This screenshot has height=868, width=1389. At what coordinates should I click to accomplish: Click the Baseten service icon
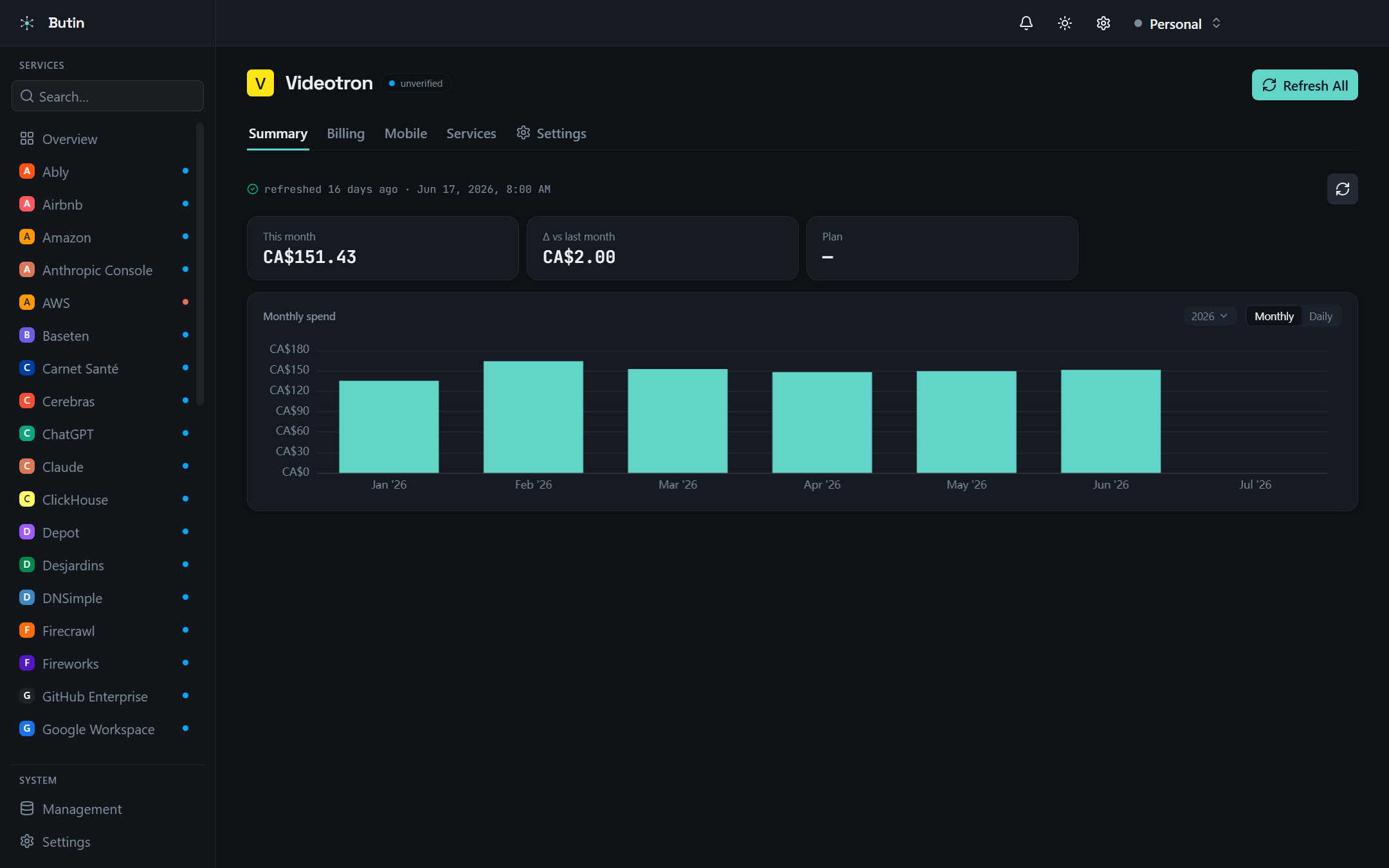point(27,335)
